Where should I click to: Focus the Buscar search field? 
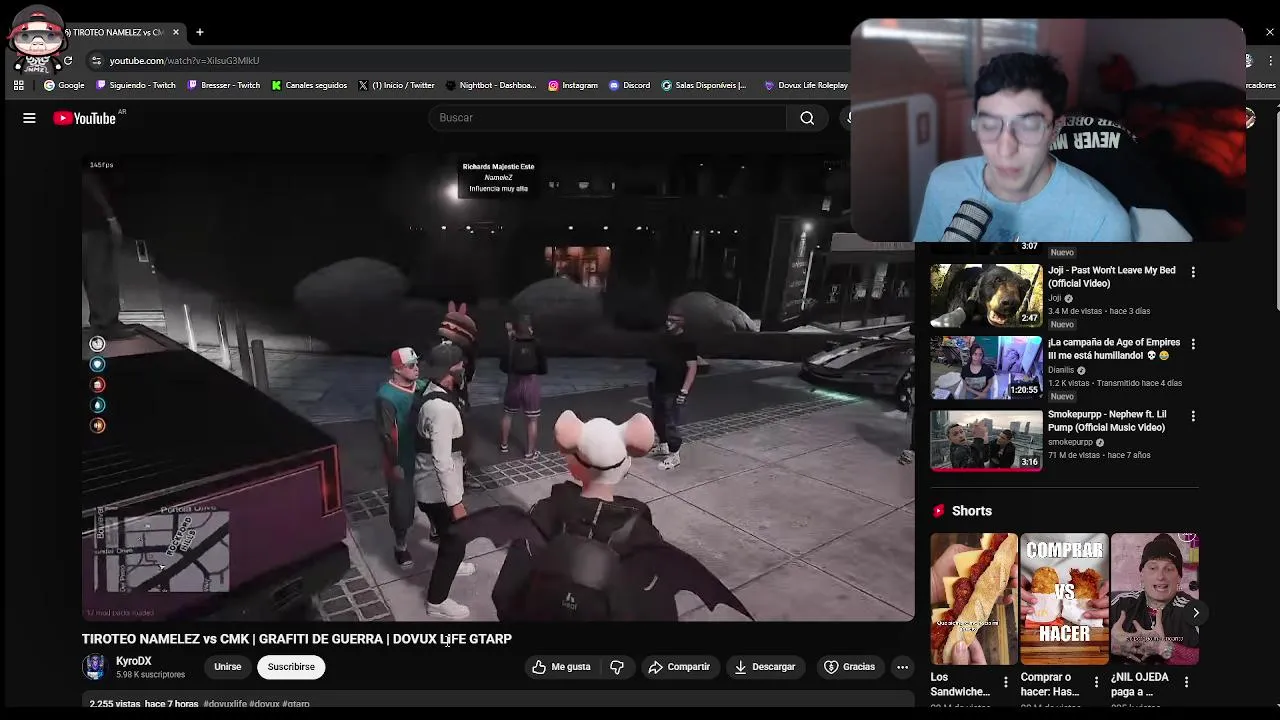(x=608, y=118)
